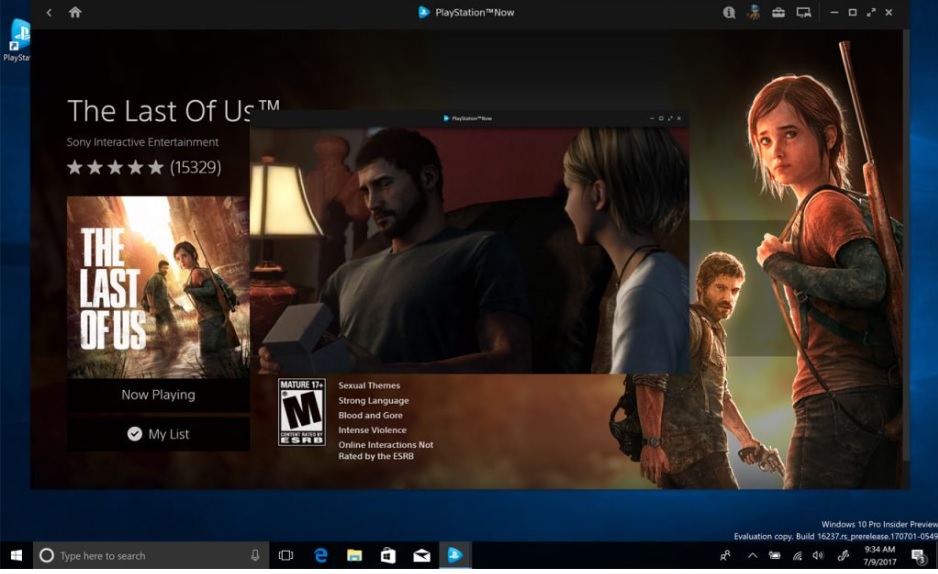Open the Windows Store taskbar icon
Viewport: 938px width, 574px height.
pyautogui.click(x=388, y=555)
